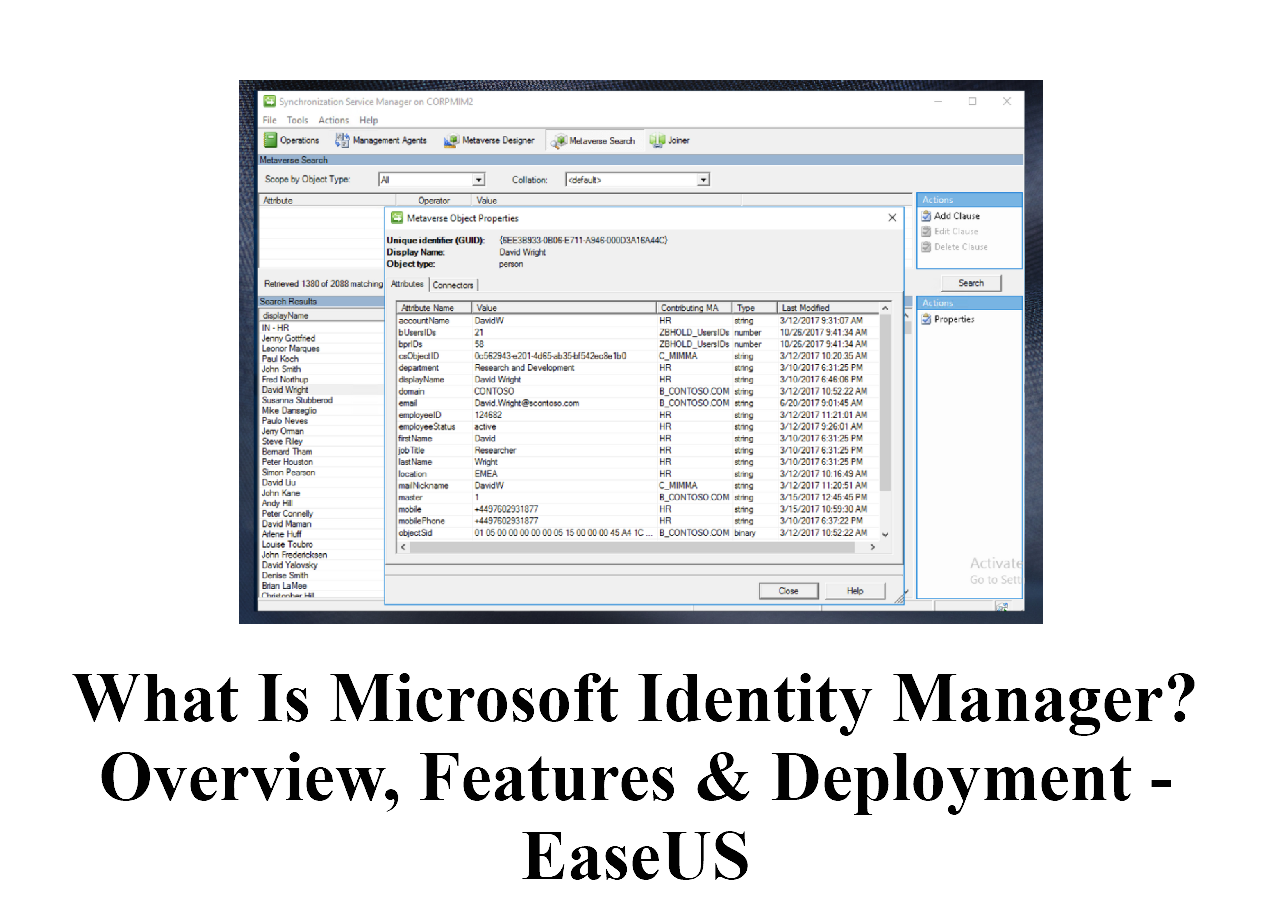Open Management Agents view
1280x900 pixels.
(x=343, y=141)
